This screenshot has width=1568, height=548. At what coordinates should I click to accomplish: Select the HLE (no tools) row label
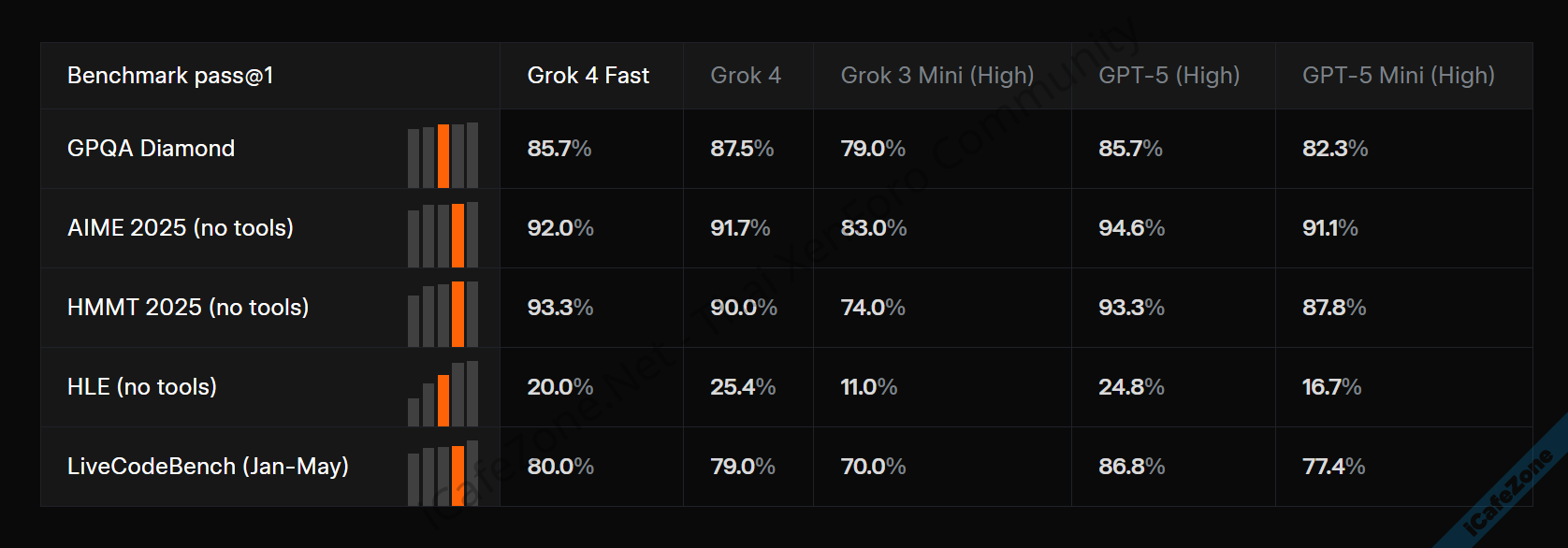pos(142,387)
